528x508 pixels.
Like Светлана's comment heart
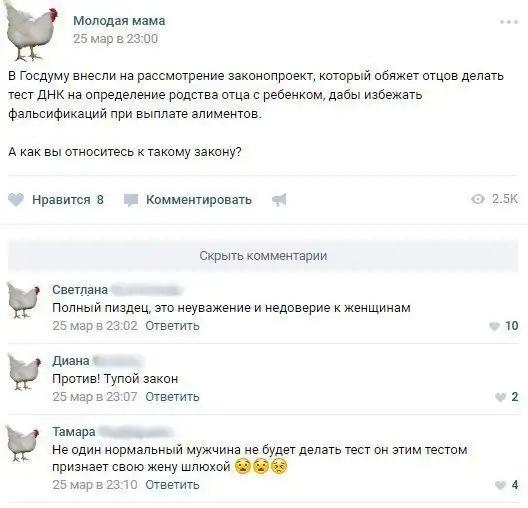(494, 326)
